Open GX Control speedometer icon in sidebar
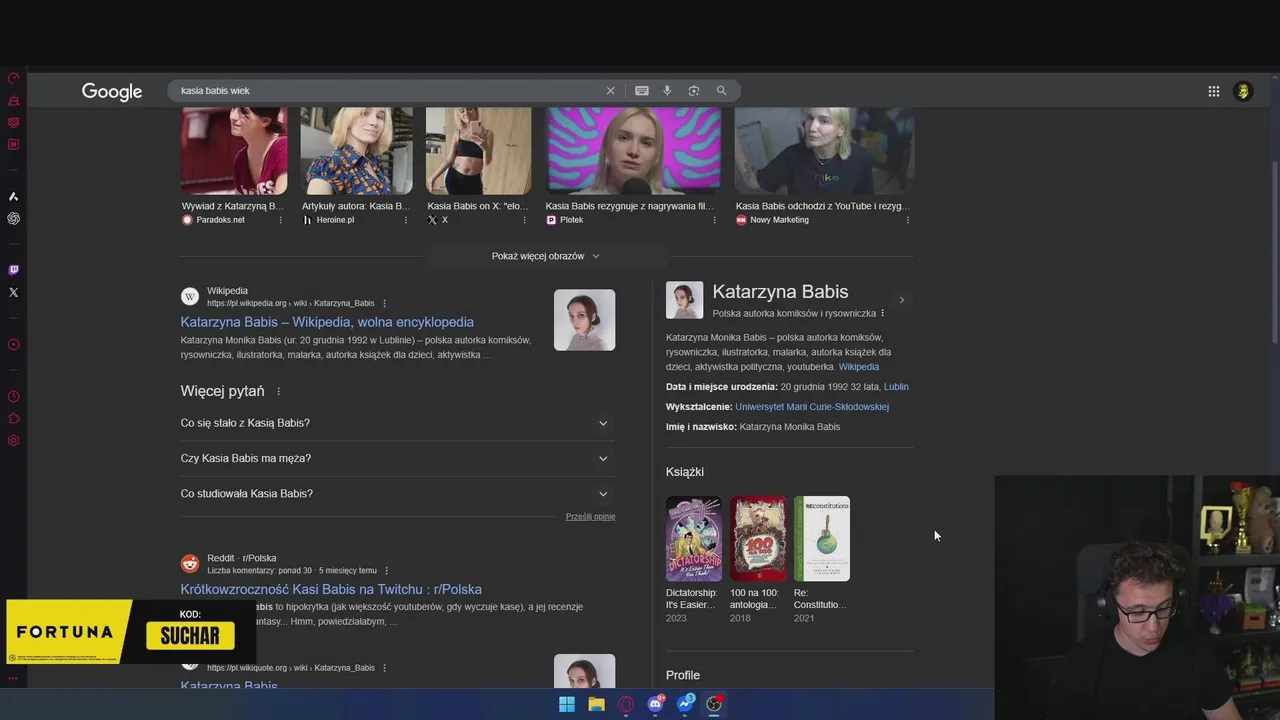 [x=13, y=78]
